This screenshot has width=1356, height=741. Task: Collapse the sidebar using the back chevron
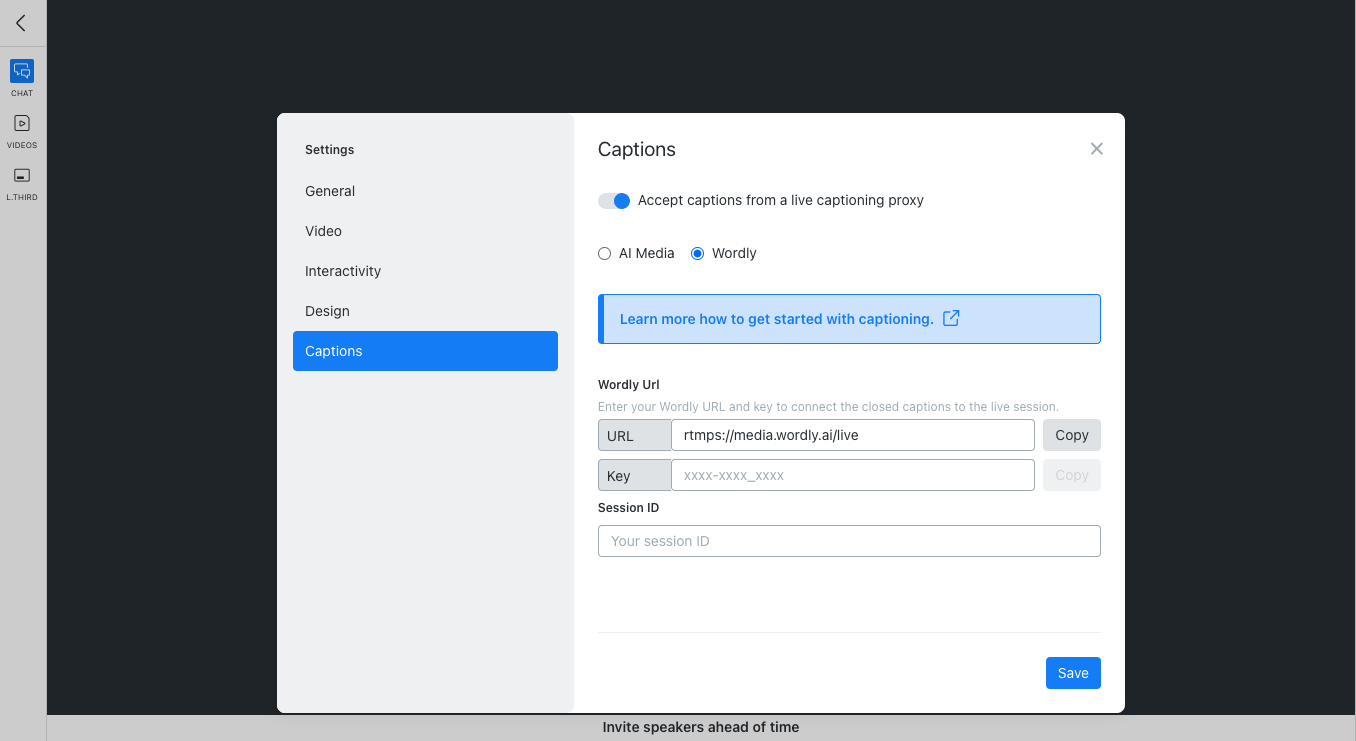[21, 23]
